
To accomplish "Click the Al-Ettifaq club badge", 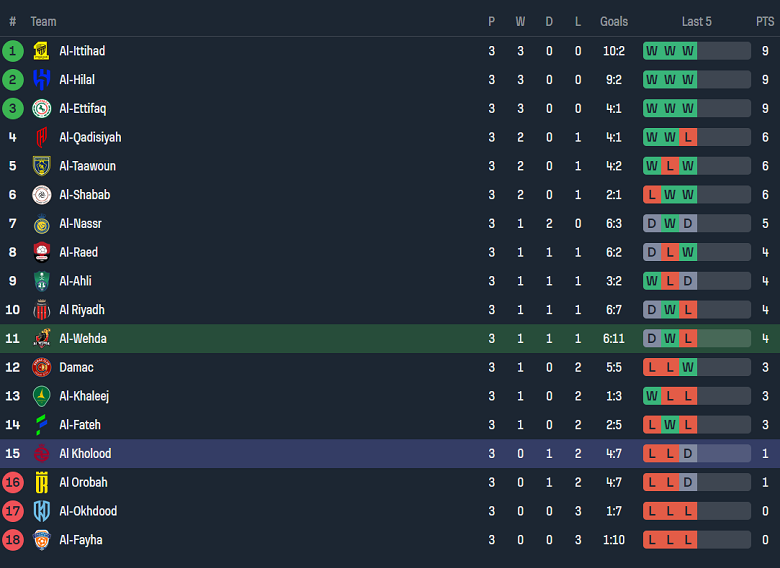I will (41, 109).
